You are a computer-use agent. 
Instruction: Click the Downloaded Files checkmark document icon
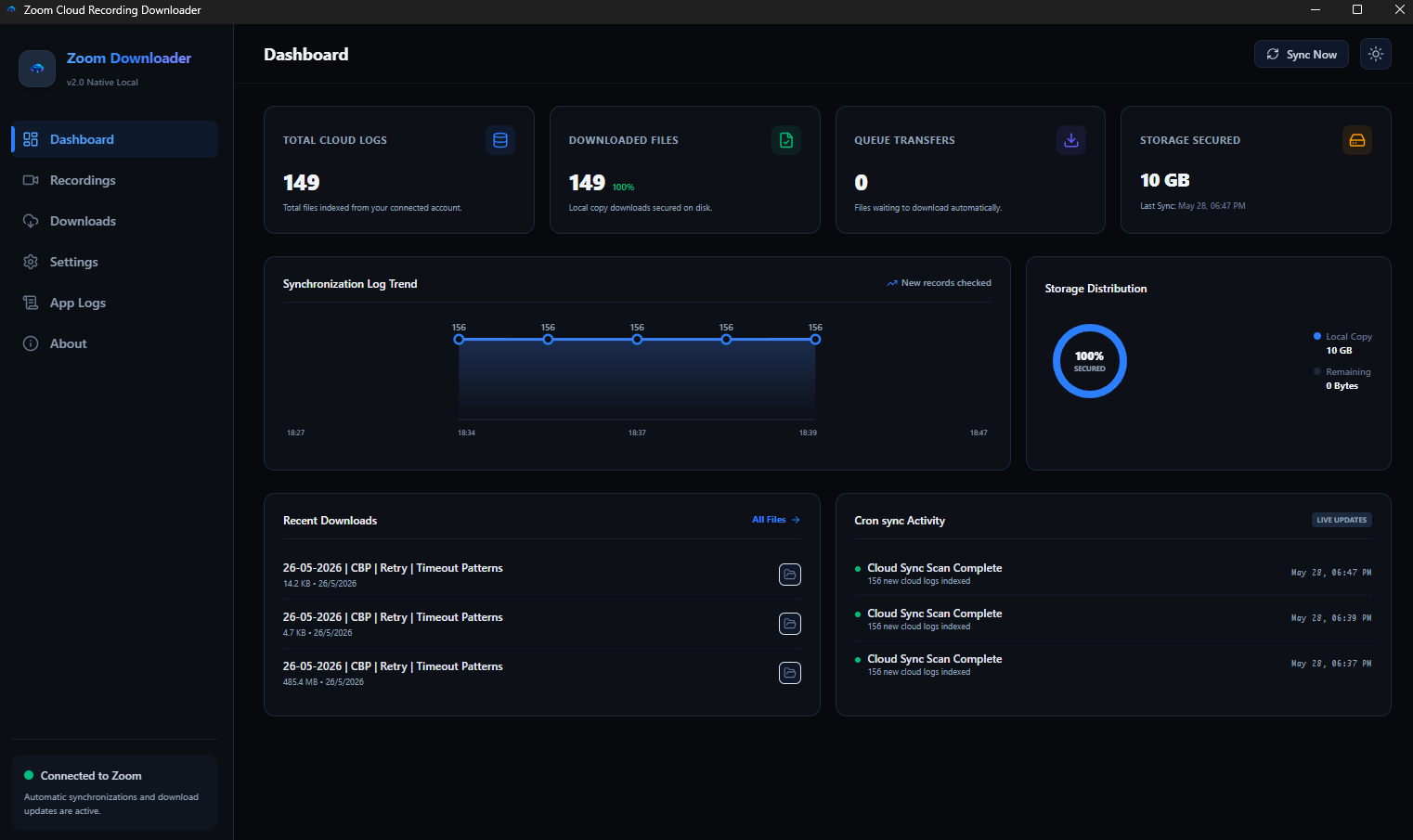pos(786,140)
